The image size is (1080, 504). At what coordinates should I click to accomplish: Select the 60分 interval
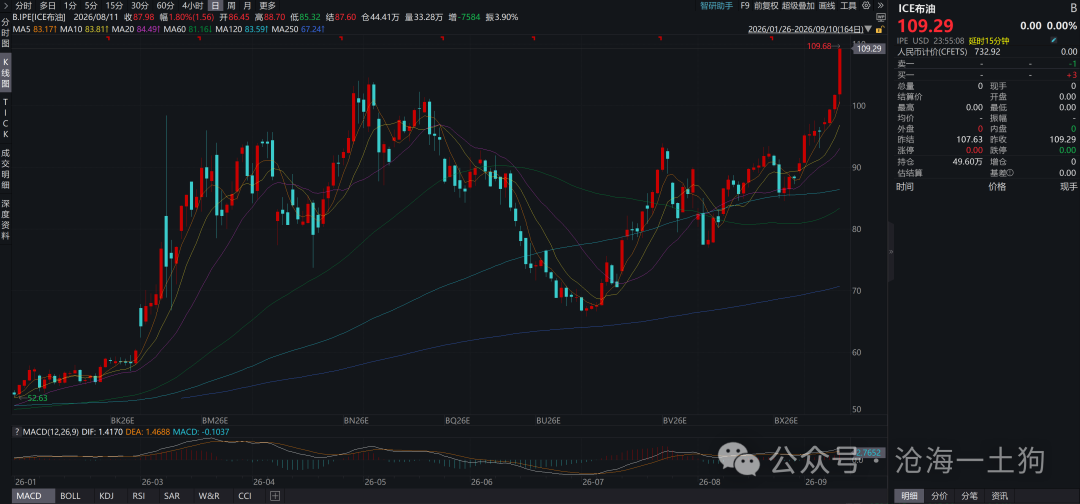pyautogui.click(x=165, y=6)
